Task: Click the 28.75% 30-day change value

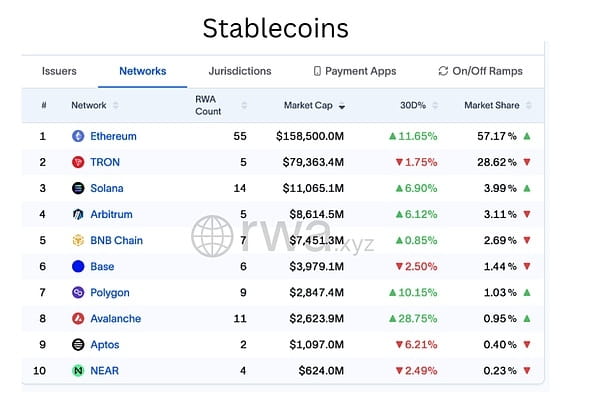Action: 417,319
